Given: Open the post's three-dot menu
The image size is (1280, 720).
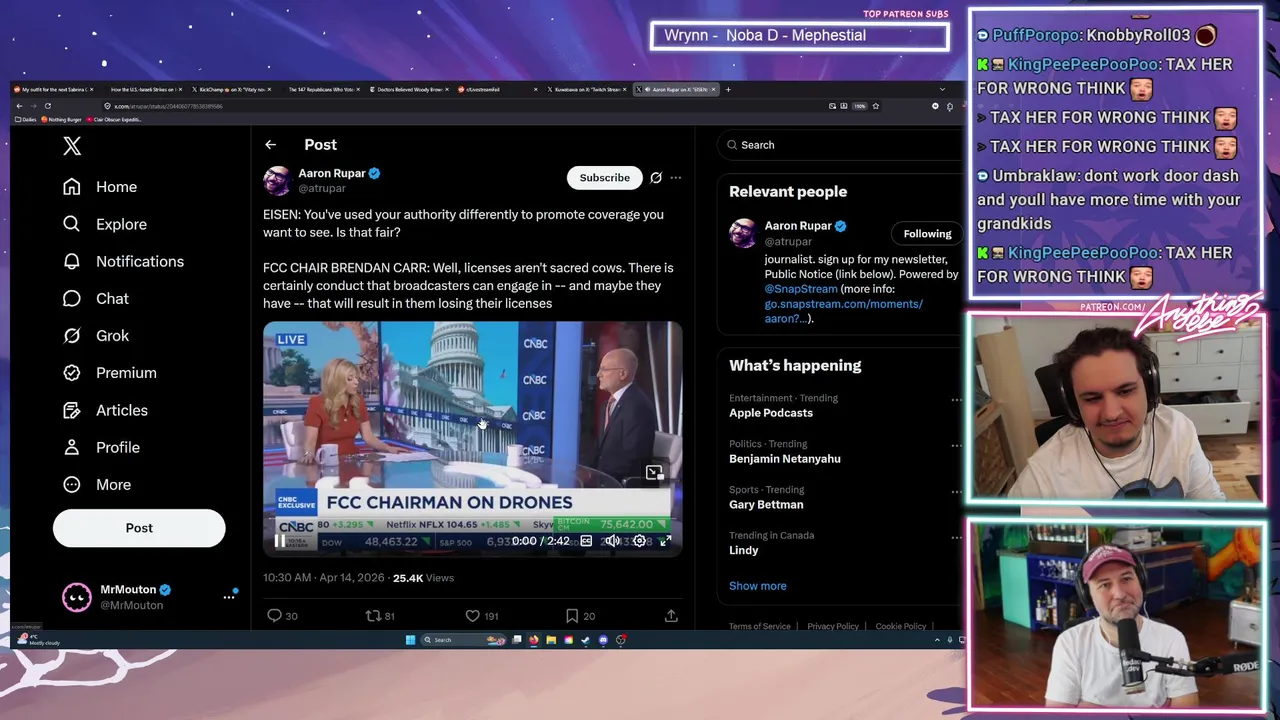Looking at the screenshot, I should tap(676, 178).
